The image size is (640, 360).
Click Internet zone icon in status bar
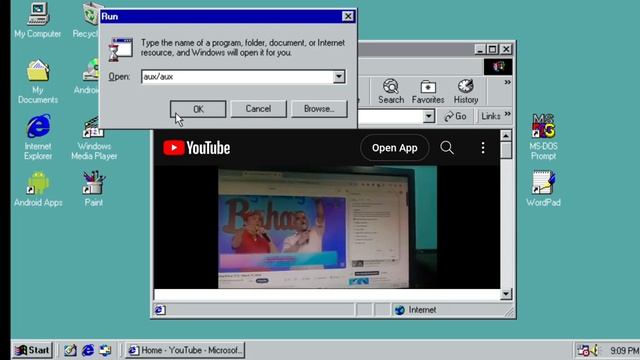point(400,310)
